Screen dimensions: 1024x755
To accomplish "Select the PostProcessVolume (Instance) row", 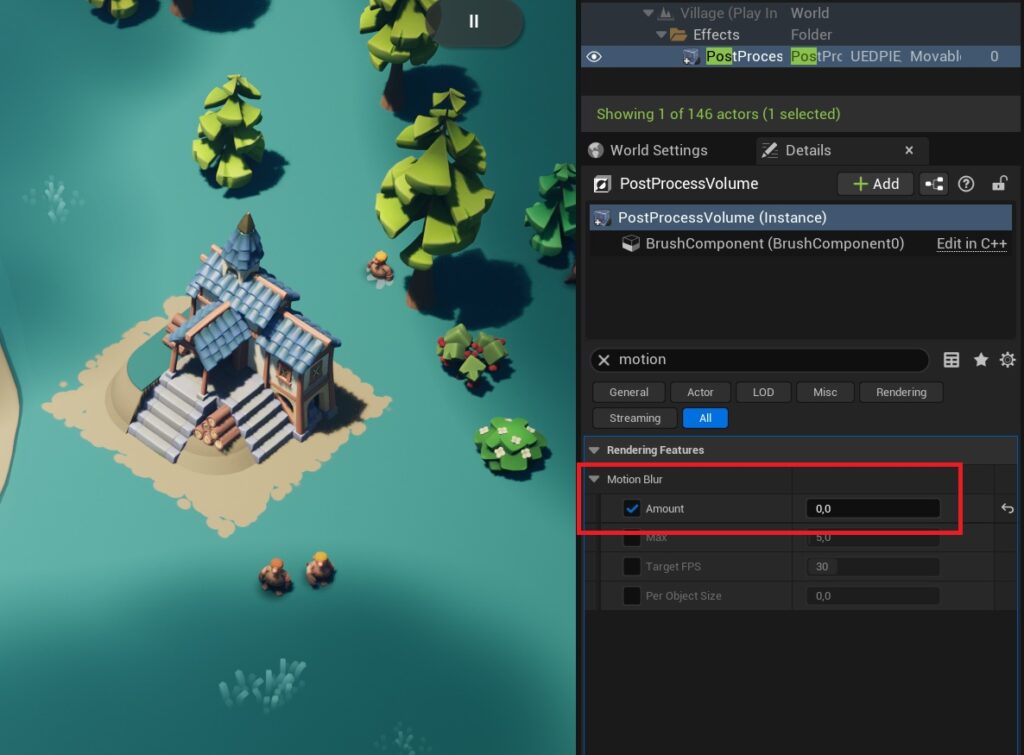I will 801,217.
